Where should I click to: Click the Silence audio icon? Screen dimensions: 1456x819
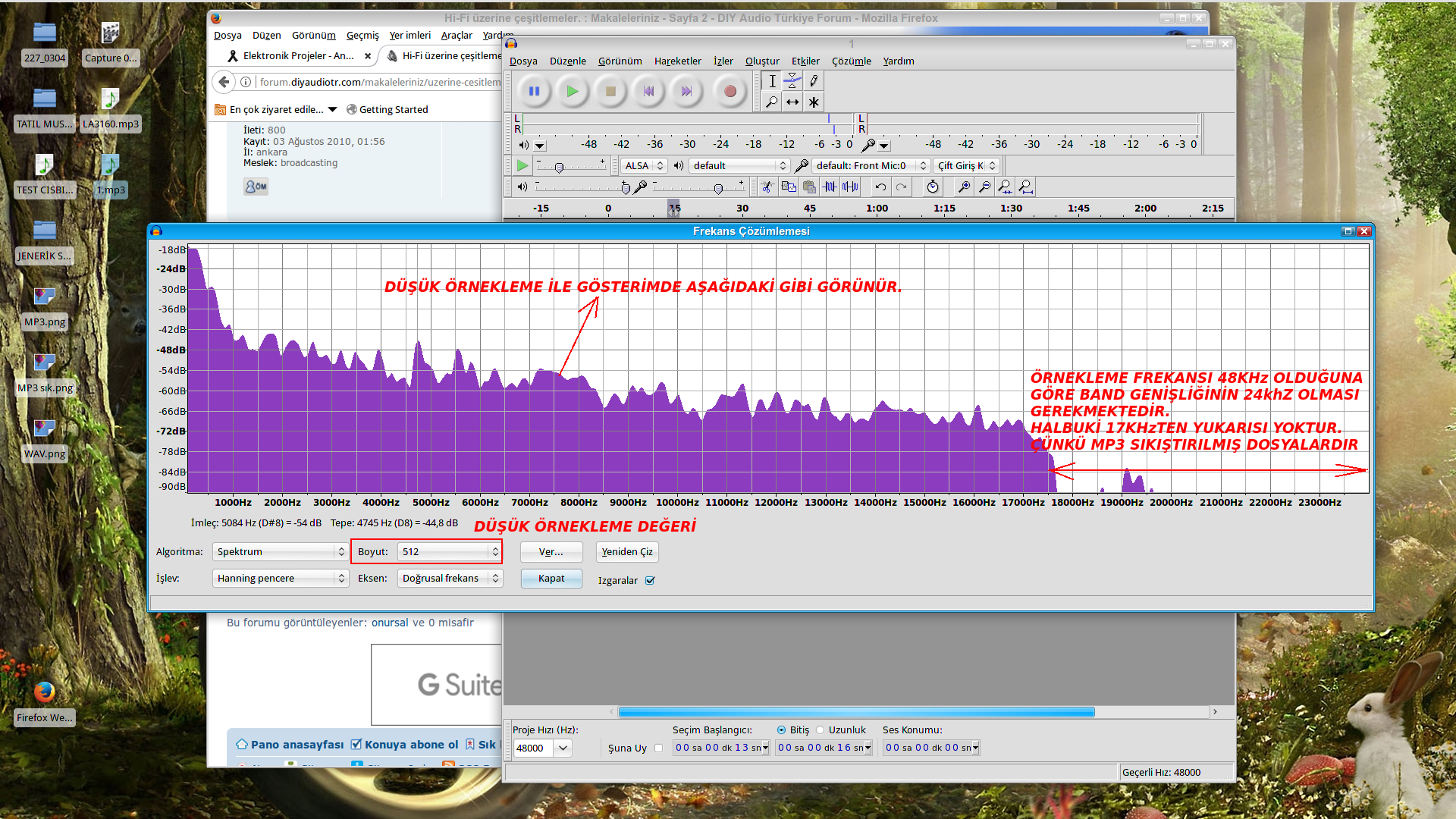click(850, 187)
